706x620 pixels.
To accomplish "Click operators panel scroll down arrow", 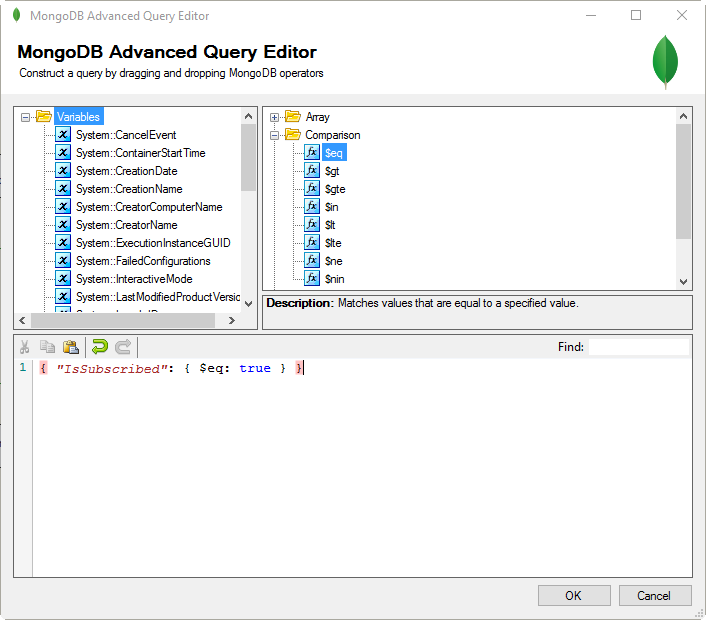I will coord(683,282).
